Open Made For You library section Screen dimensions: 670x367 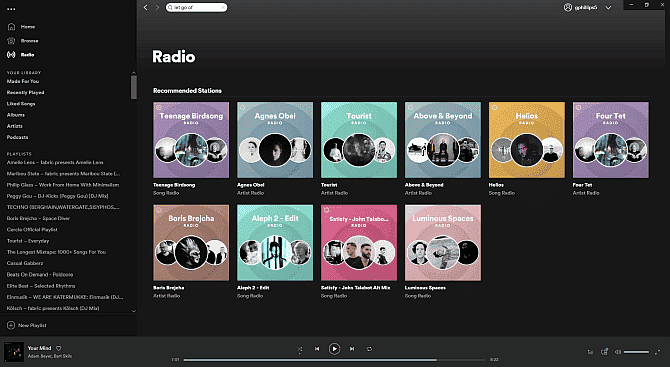click(23, 81)
